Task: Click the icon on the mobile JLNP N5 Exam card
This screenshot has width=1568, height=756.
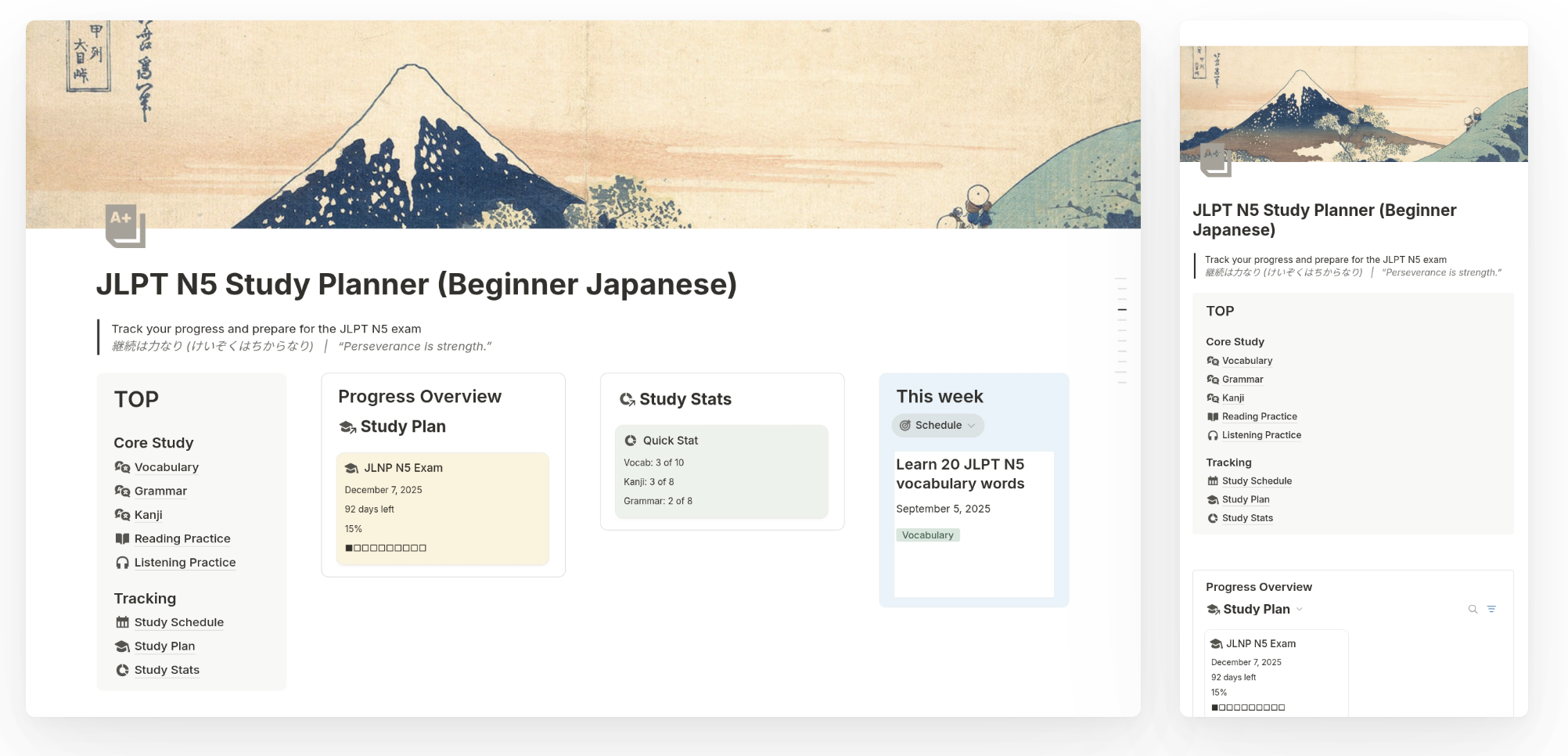Action: tap(1217, 644)
